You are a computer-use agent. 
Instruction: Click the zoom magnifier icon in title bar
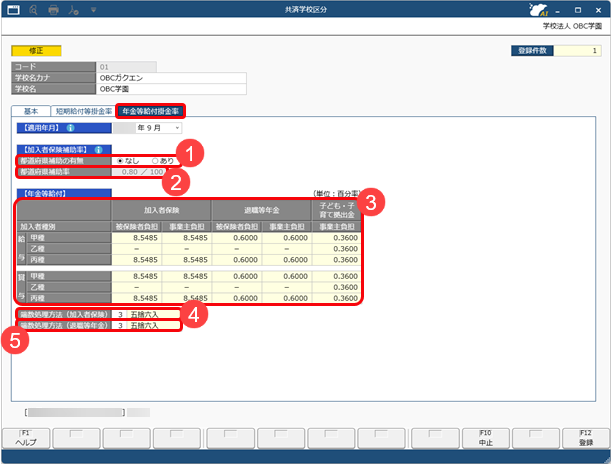[34, 9]
